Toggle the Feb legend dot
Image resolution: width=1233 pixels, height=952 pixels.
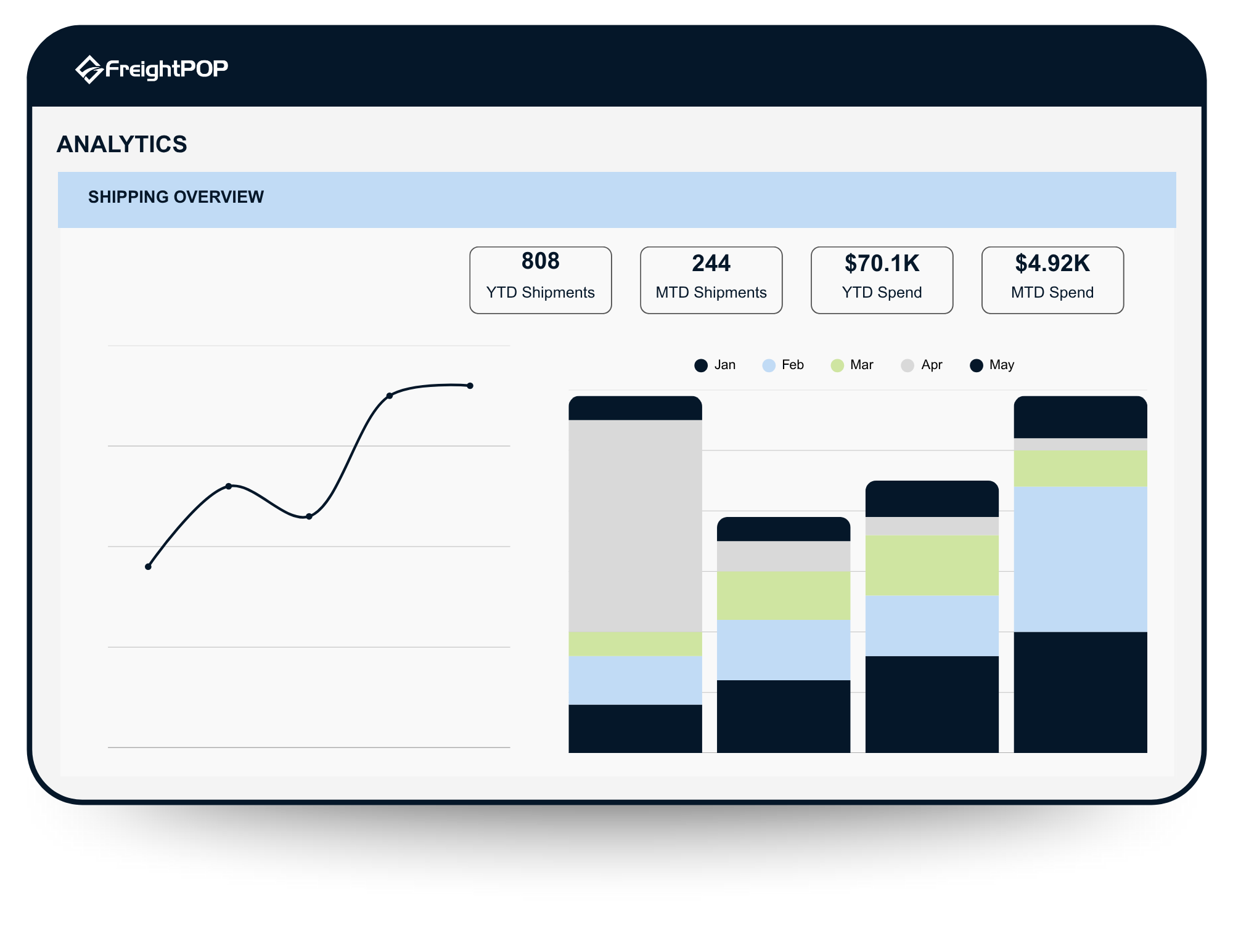point(769,365)
